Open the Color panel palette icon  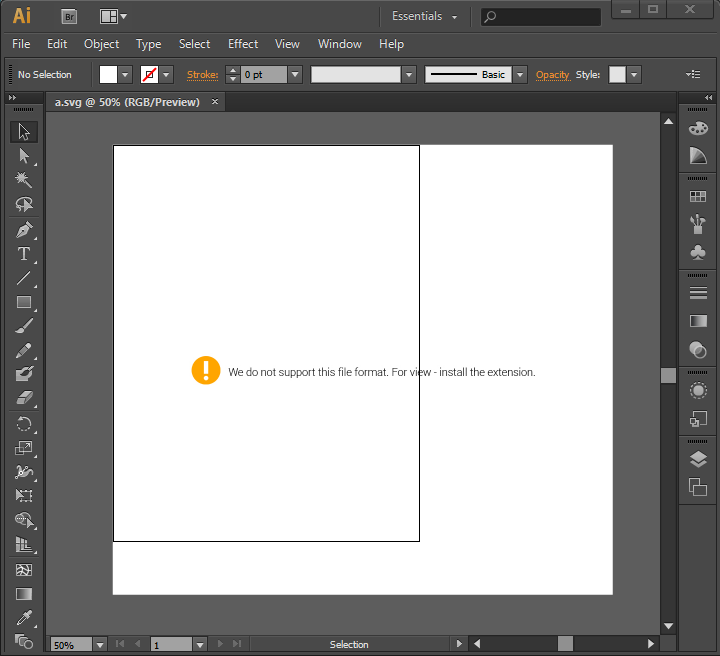click(x=698, y=129)
